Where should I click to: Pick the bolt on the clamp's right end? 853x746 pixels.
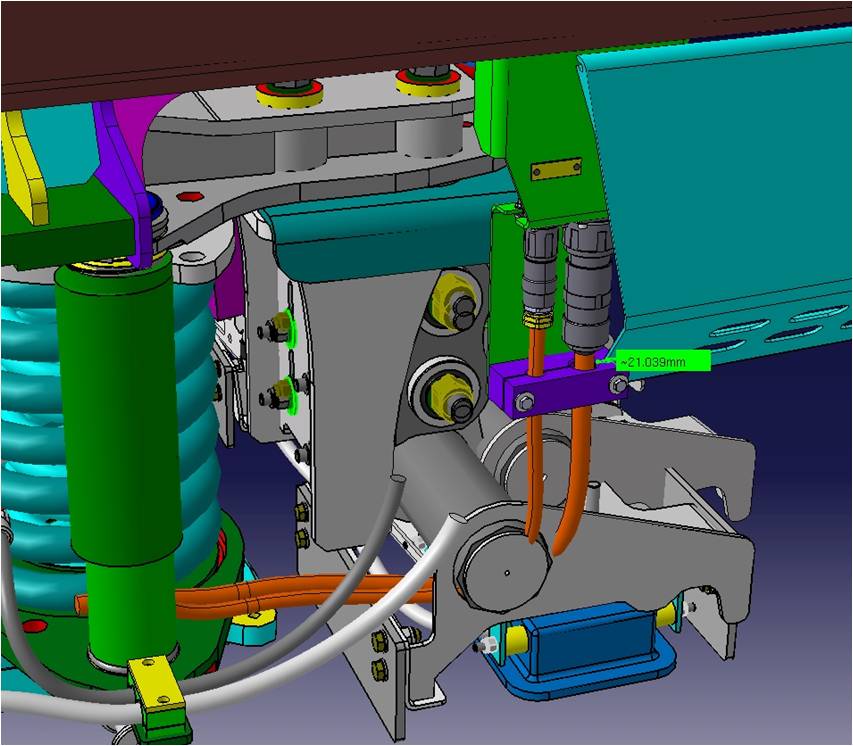pos(617,385)
